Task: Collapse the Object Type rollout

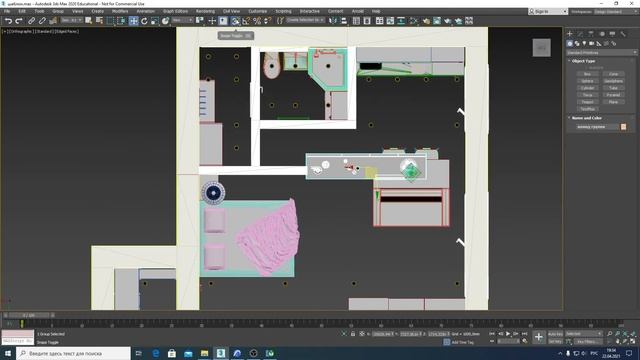Action: coord(583,61)
